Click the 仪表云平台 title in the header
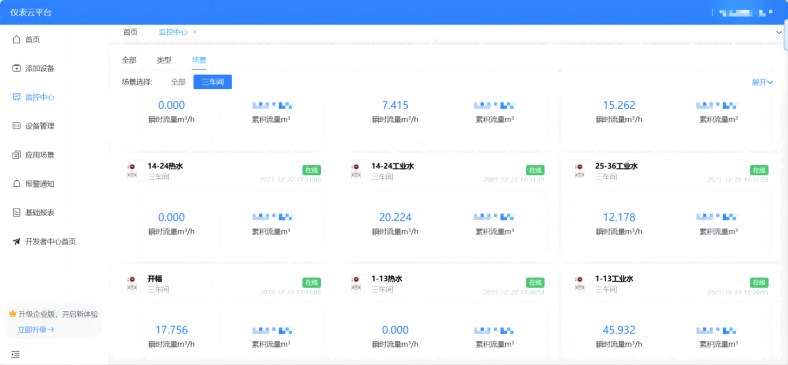The image size is (788, 365). (x=31, y=13)
